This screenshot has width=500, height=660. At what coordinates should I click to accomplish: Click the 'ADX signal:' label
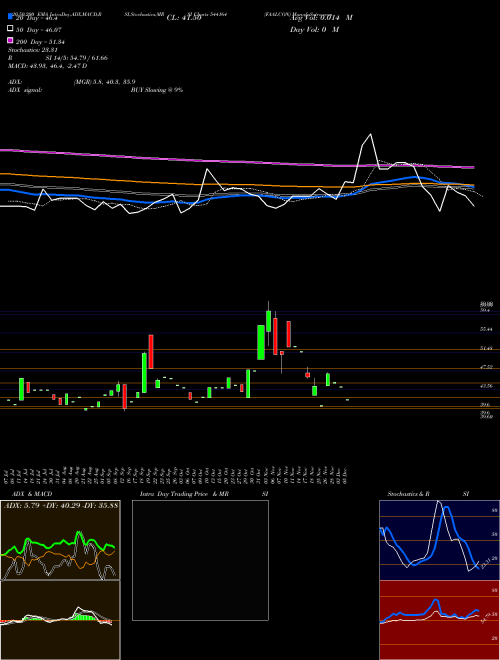[25, 90]
